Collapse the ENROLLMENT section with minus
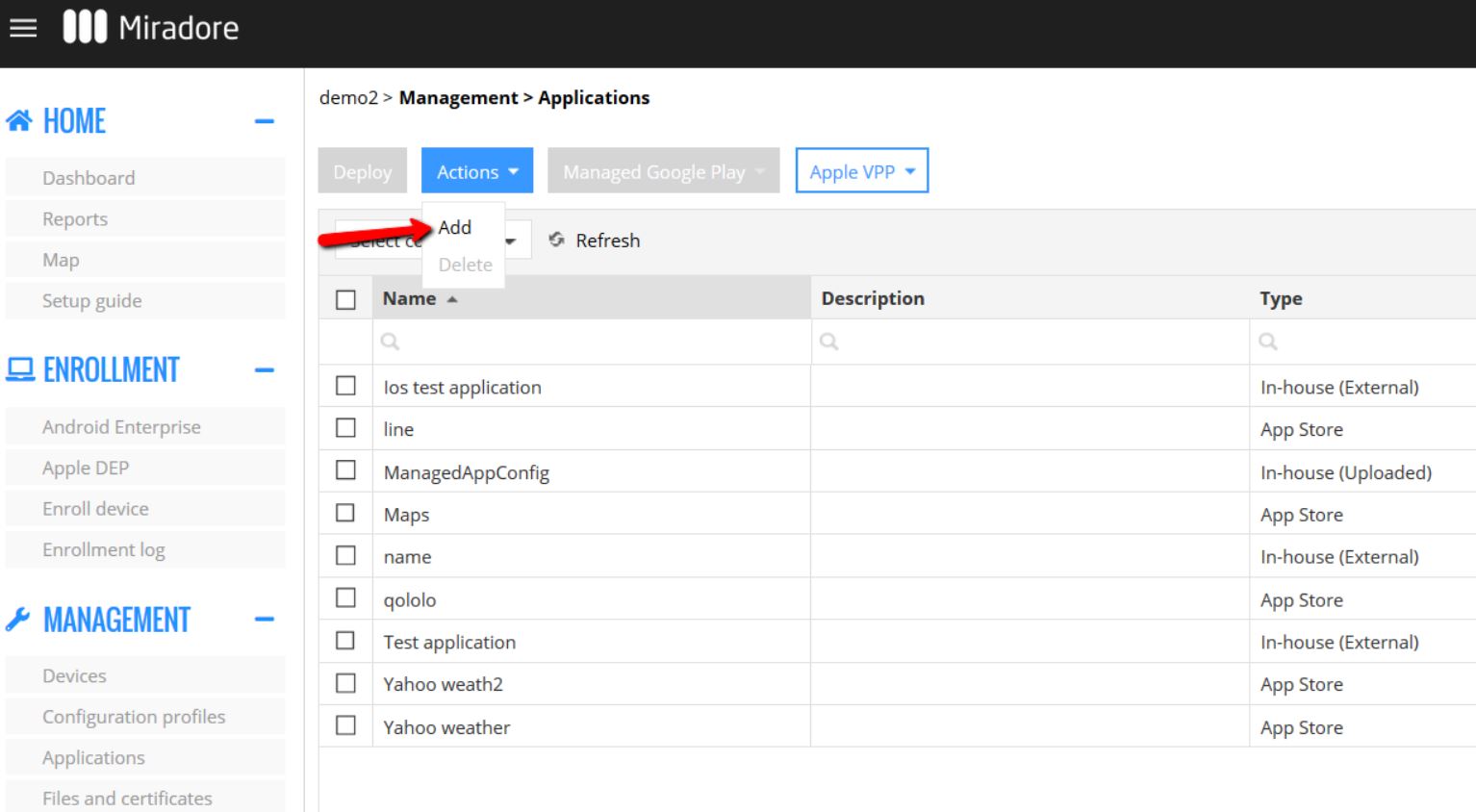1476x812 pixels. (265, 369)
